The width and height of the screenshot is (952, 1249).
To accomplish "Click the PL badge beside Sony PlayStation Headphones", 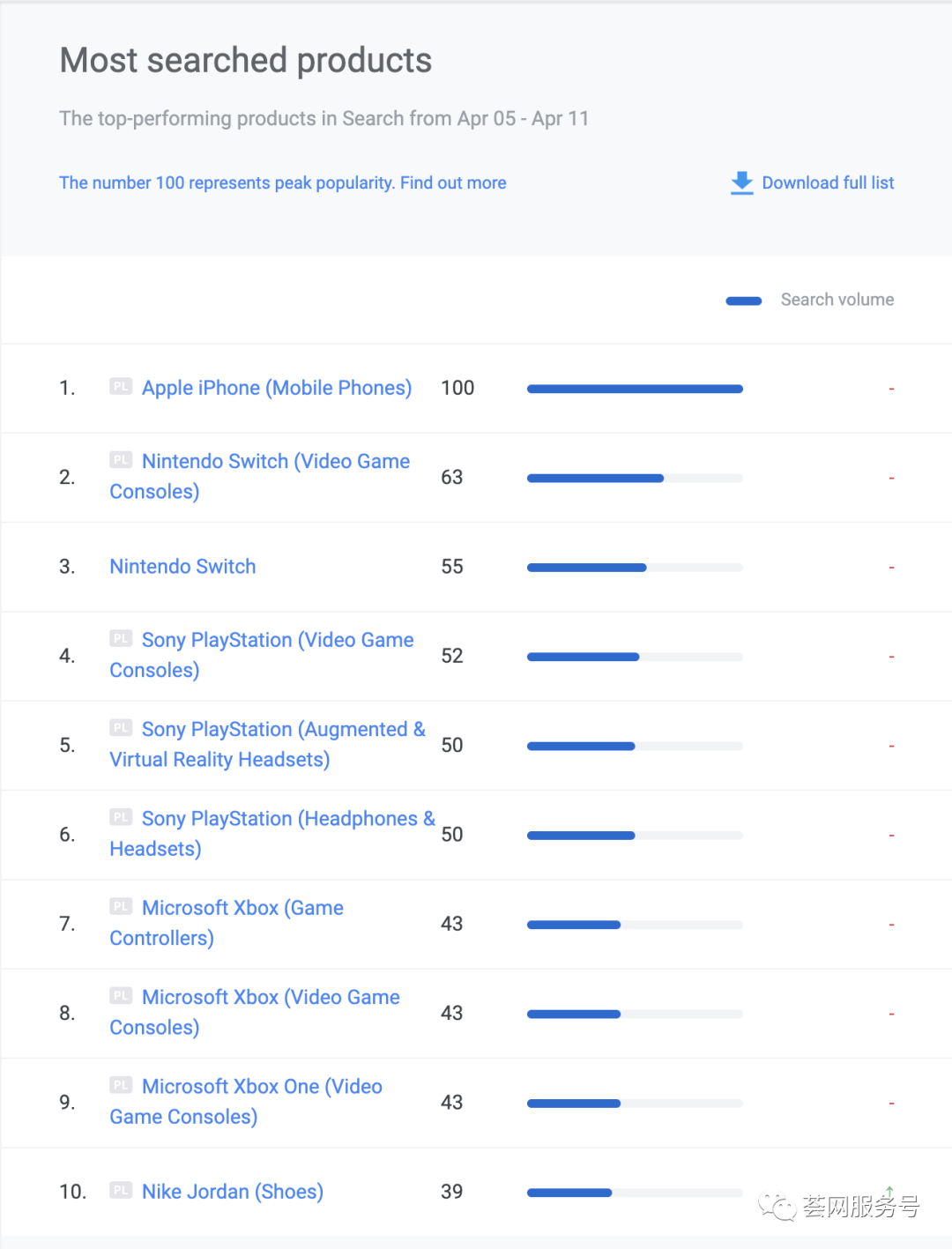I will 121,817.
